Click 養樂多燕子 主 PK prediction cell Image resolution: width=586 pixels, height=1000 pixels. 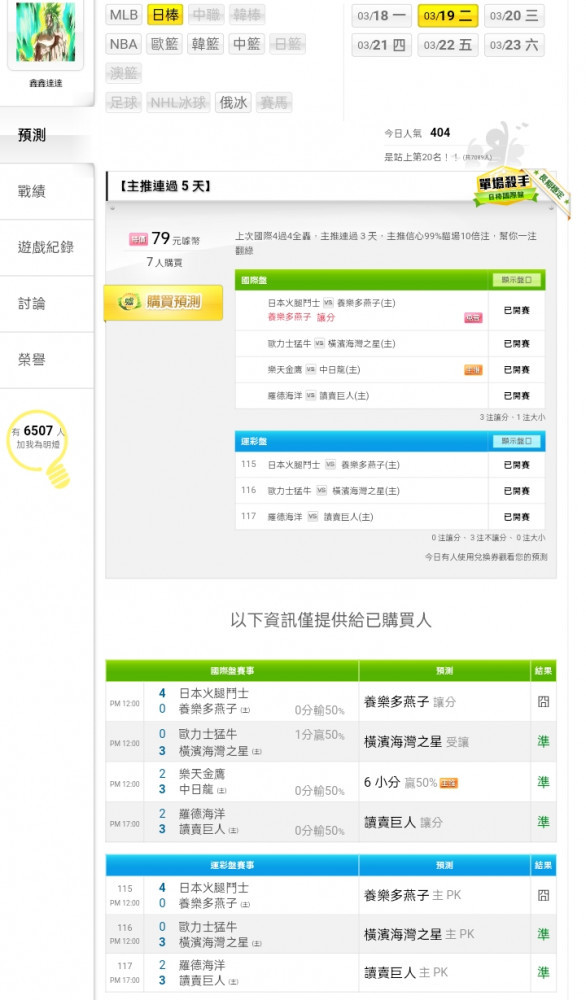444,895
